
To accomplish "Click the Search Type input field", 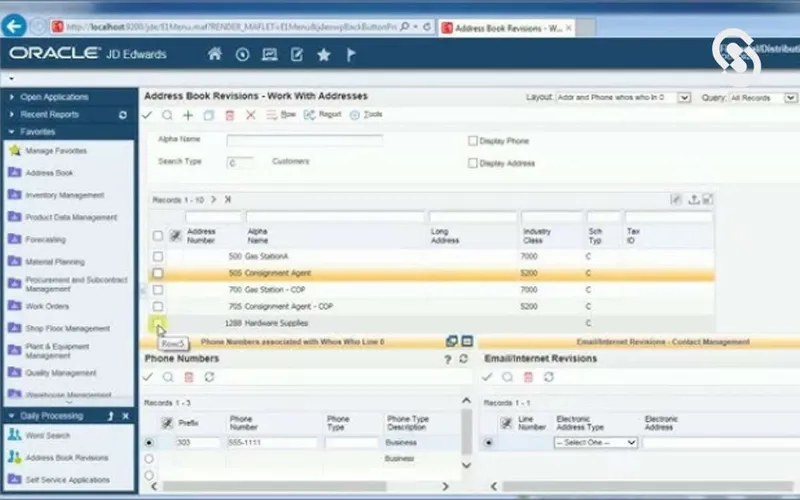I will coord(239,163).
